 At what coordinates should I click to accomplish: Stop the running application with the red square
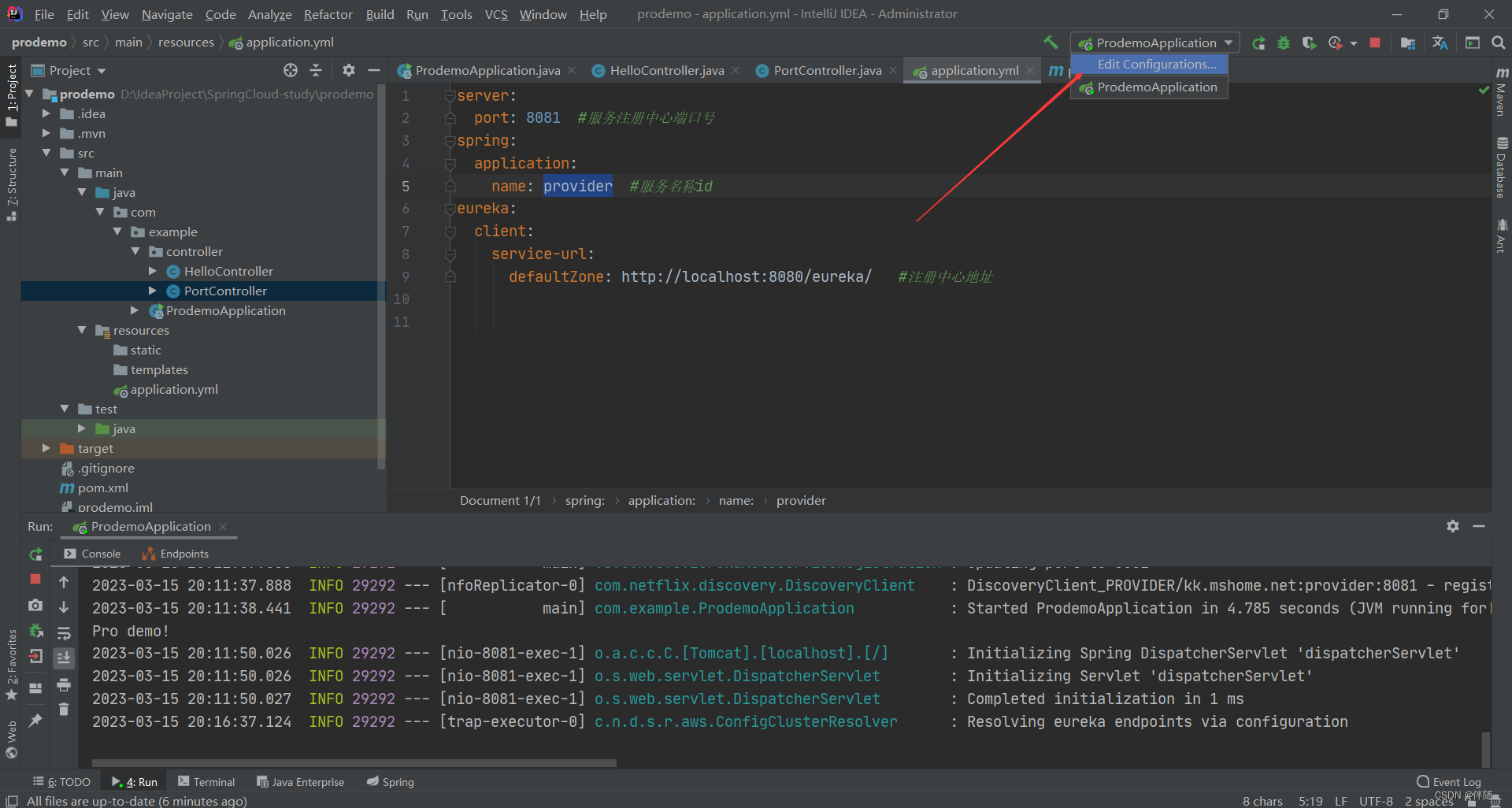[1375, 43]
